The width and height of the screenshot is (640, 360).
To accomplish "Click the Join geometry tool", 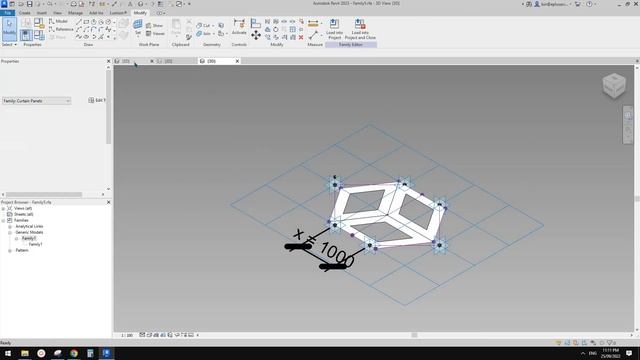I will [203, 33].
